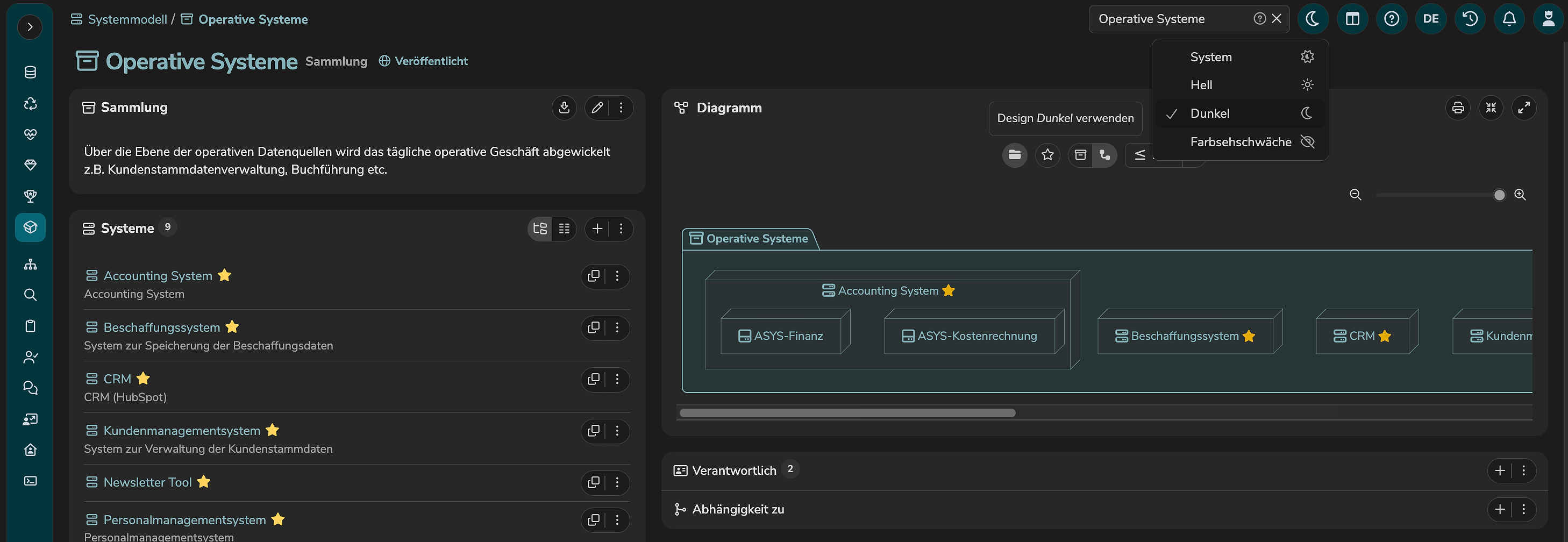This screenshot has height=542, width=1568.
Task: Choose Farbsehschwäche theme option
Action: [x=1240, y=142]
